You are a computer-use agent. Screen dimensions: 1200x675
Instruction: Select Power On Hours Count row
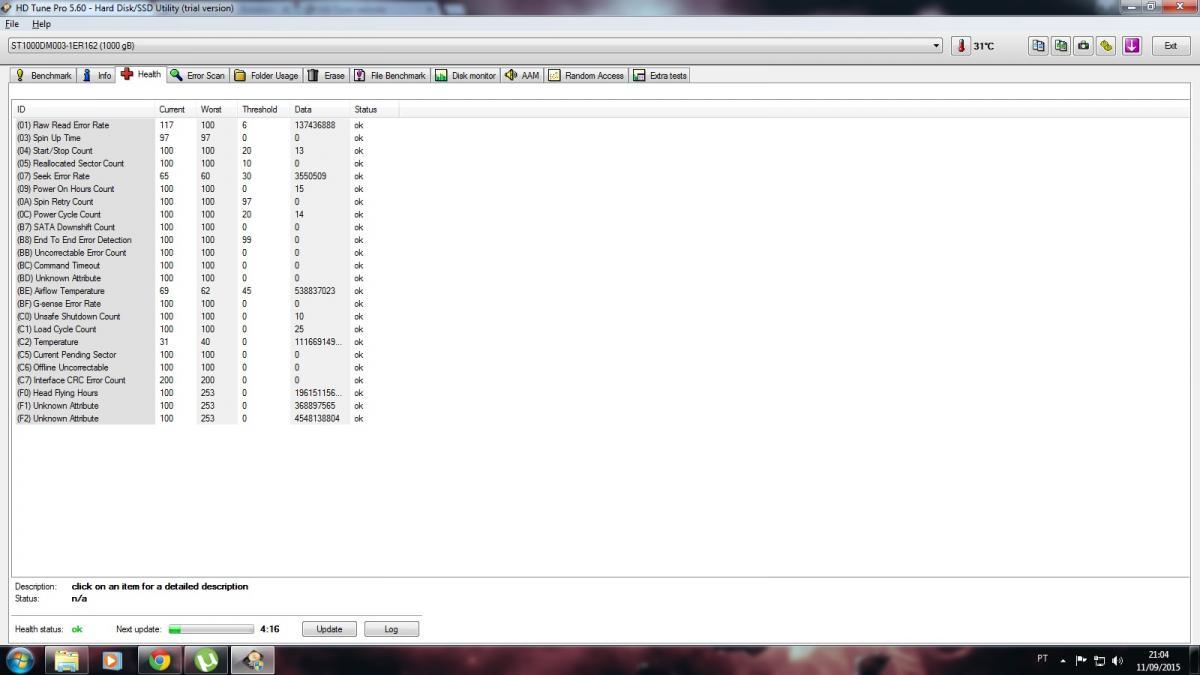pyautogui.click(x=205, y=189)
